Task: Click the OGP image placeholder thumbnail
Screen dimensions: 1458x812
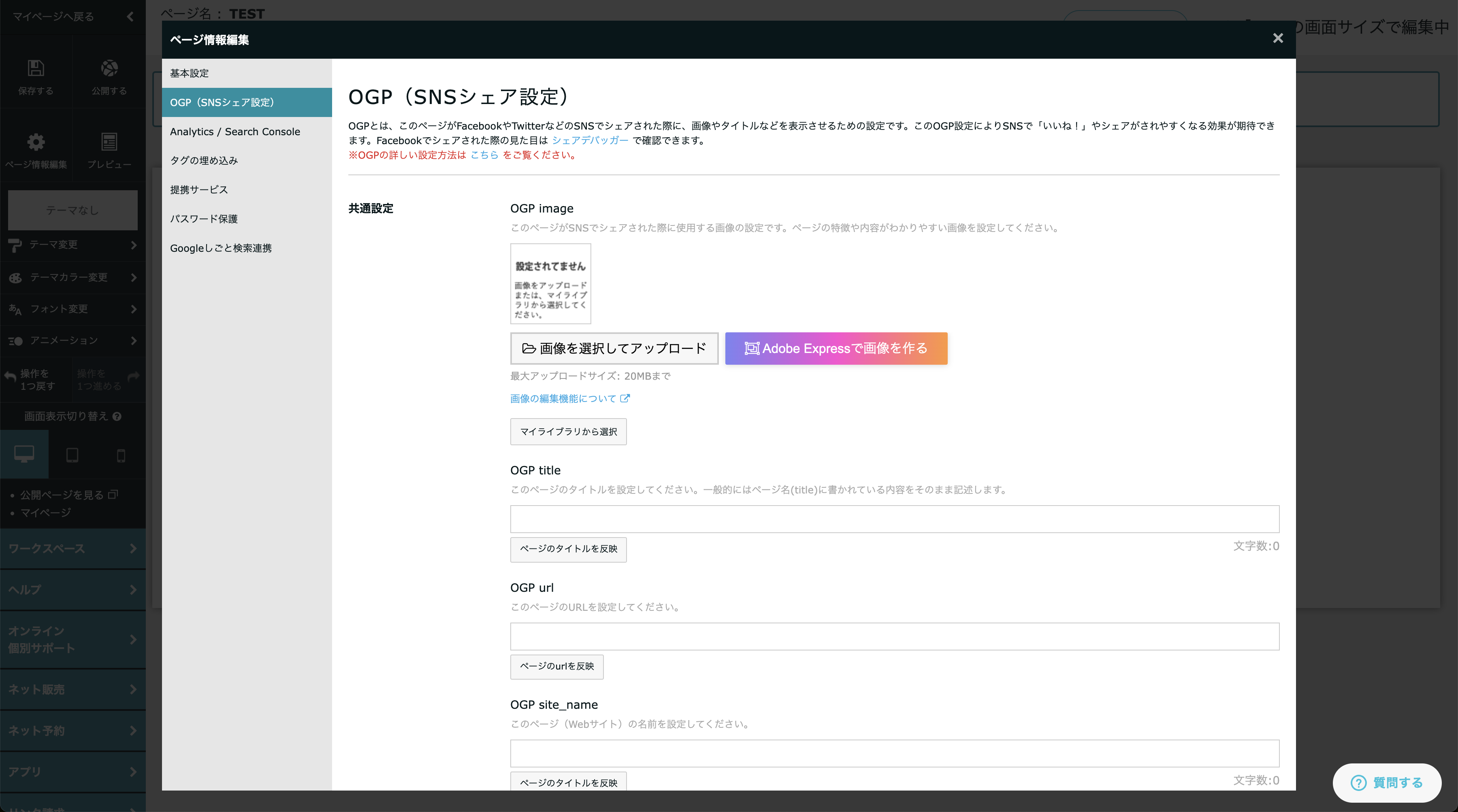Action: tap(551, 284)
